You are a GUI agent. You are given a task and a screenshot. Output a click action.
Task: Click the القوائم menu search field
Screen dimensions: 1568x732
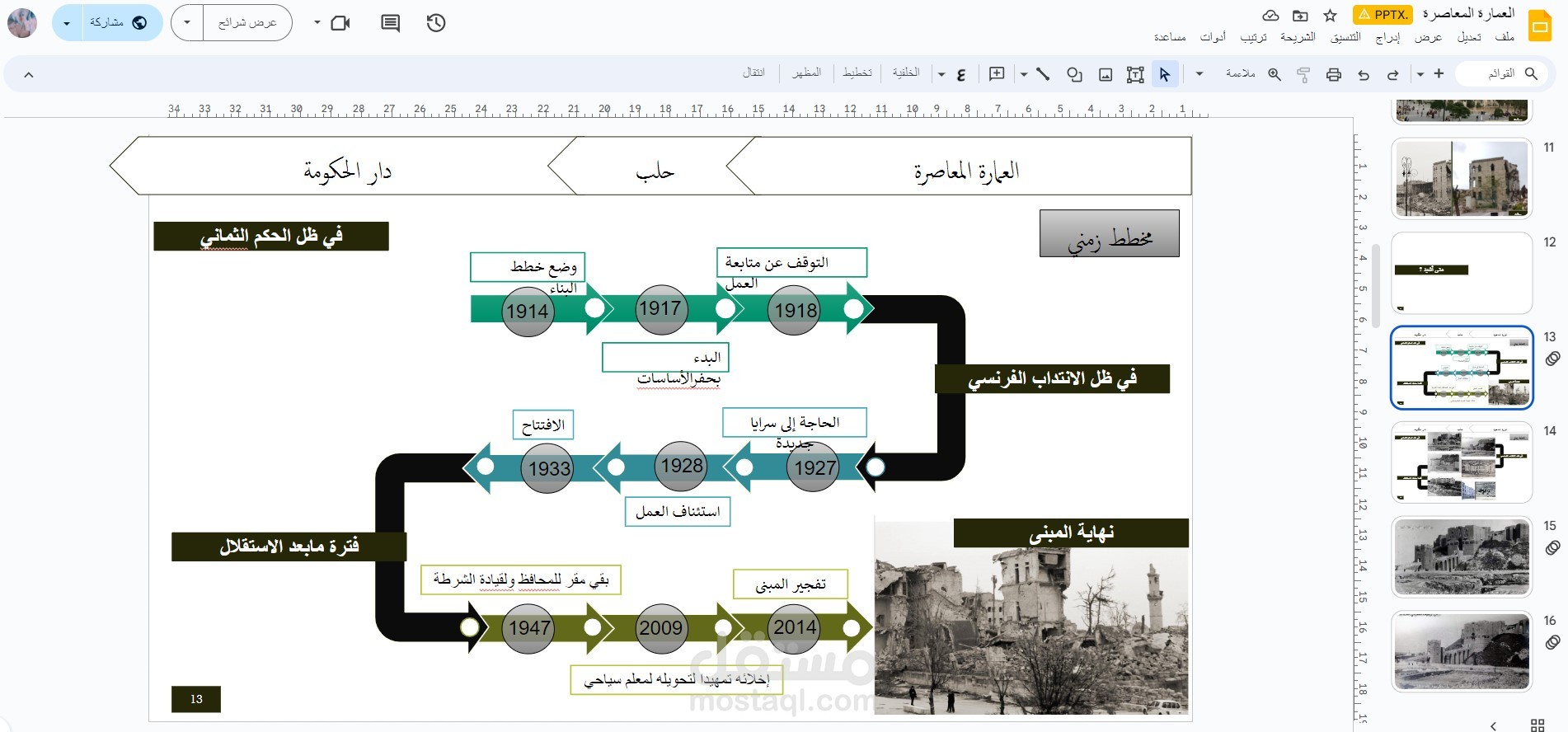click(x=1503, y=73)
